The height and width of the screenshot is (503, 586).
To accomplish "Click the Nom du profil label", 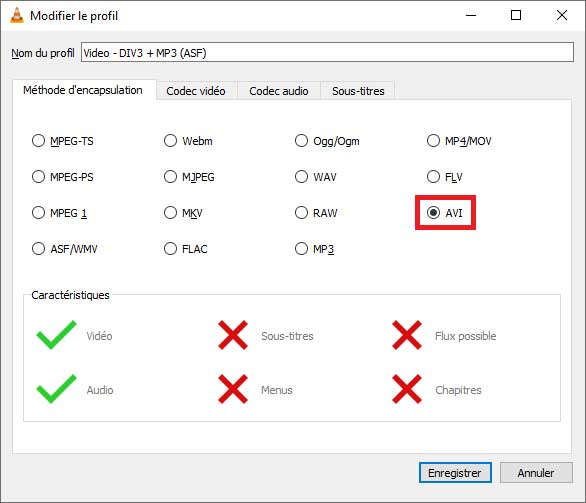I will click(43, 53).
